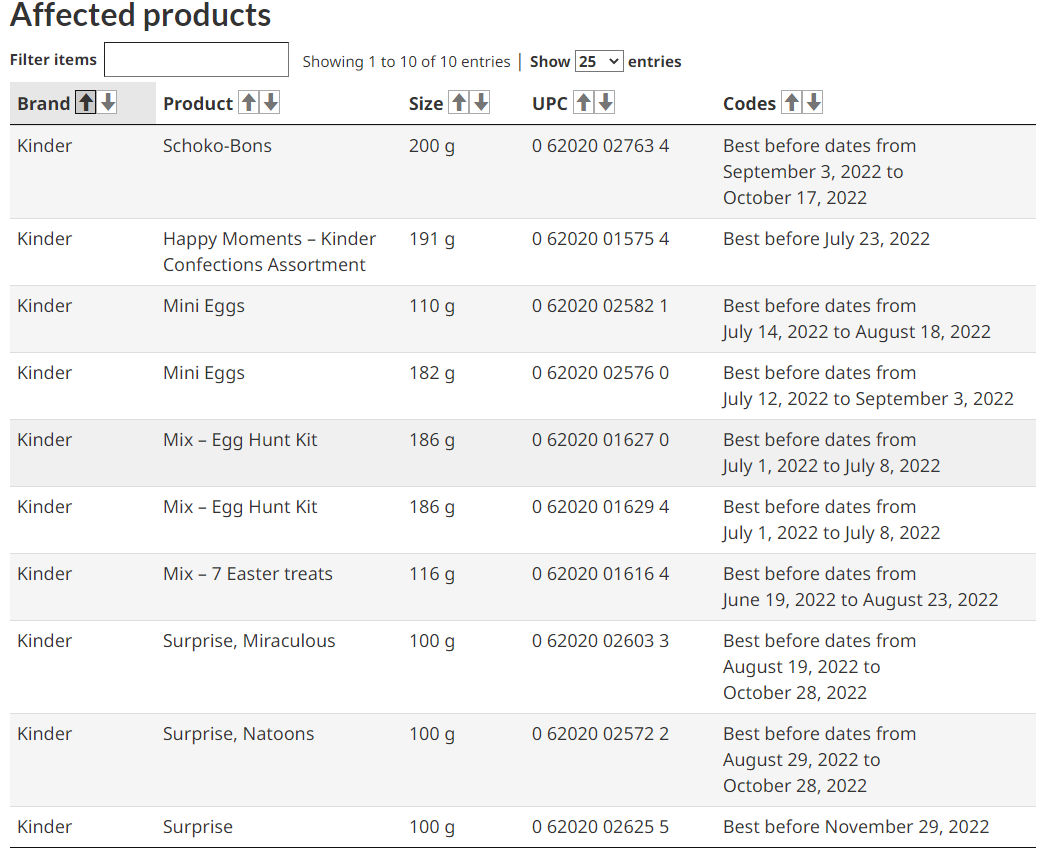Click the Mix – 7 Easter treats cell
Viewport: 1047px width, 851px height.
(x=248, y=574)
